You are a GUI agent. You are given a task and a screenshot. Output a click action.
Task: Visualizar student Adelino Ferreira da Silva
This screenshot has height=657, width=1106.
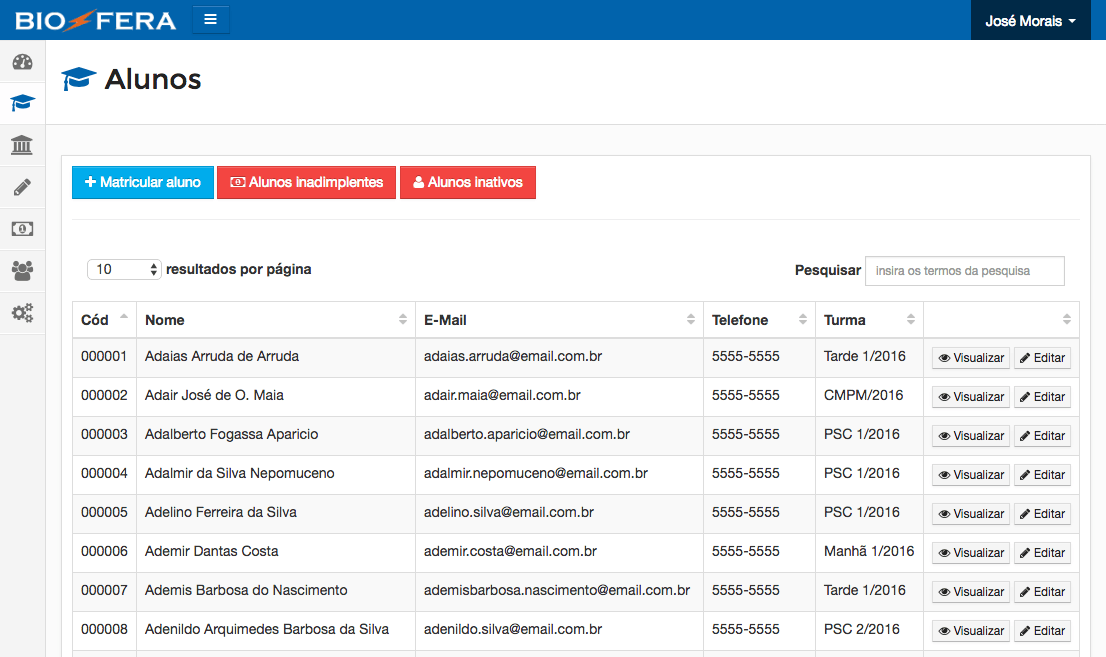971,514
